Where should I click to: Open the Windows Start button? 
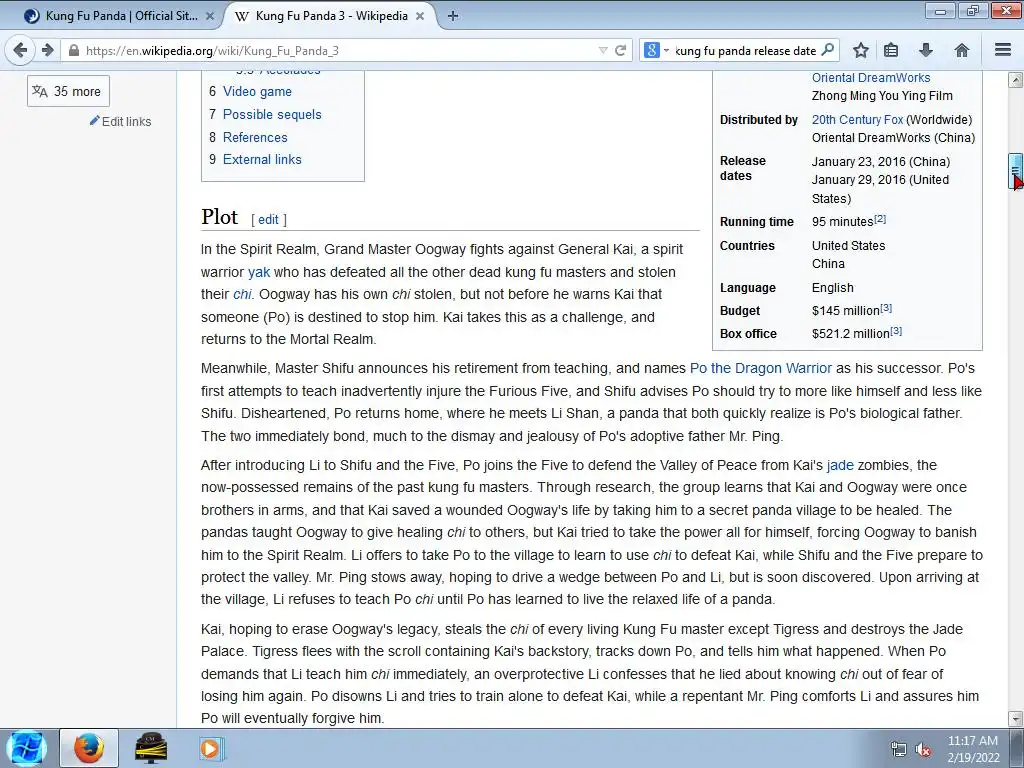[26, 748]
